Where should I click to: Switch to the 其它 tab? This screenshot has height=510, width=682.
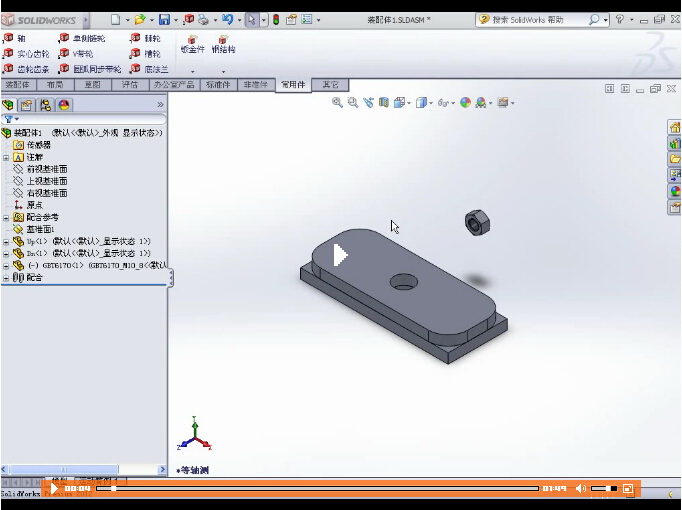point(330,85)
